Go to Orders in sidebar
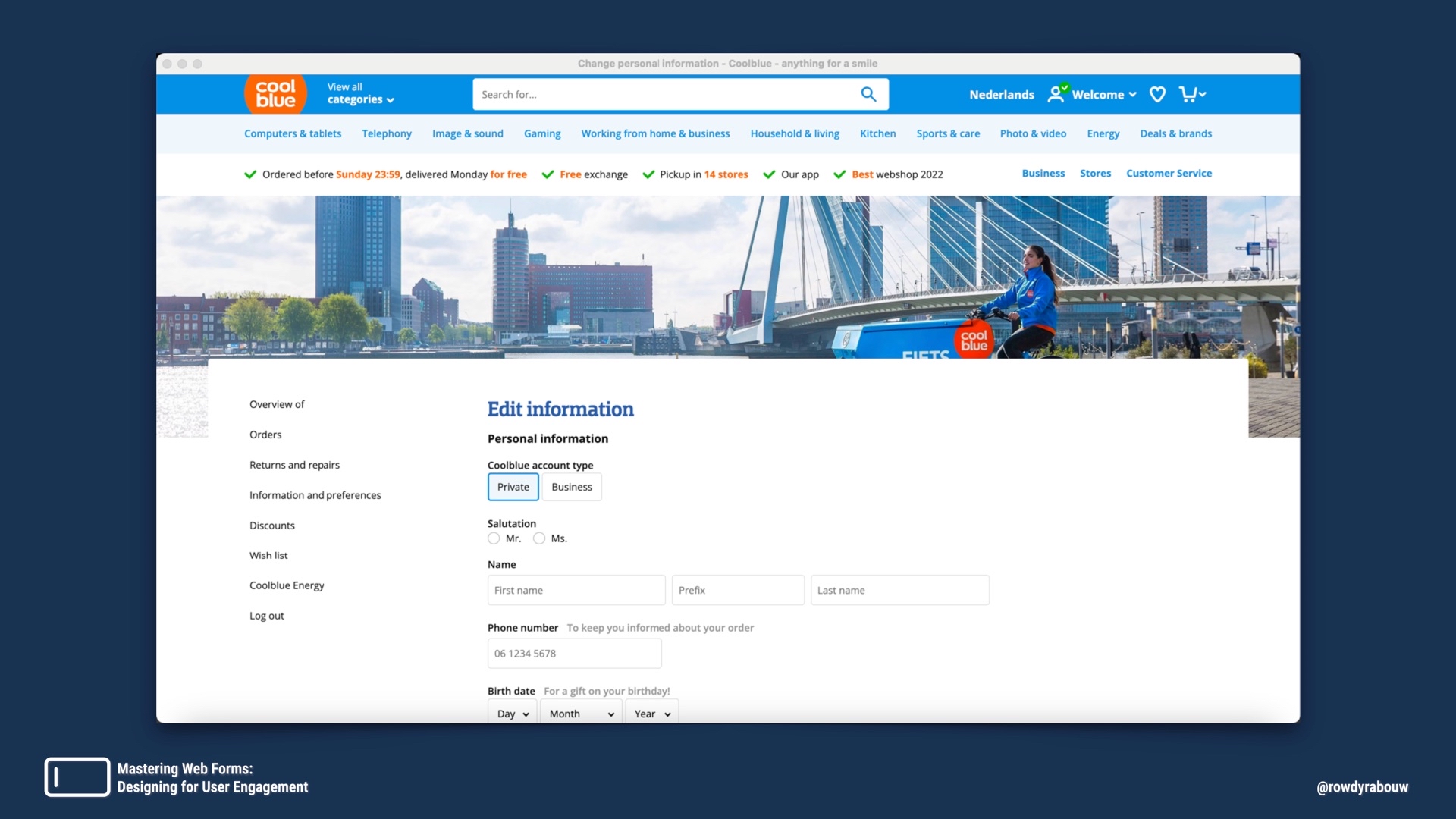Image resolution: width=1456 pixels, height=819 pixels. 265,435
